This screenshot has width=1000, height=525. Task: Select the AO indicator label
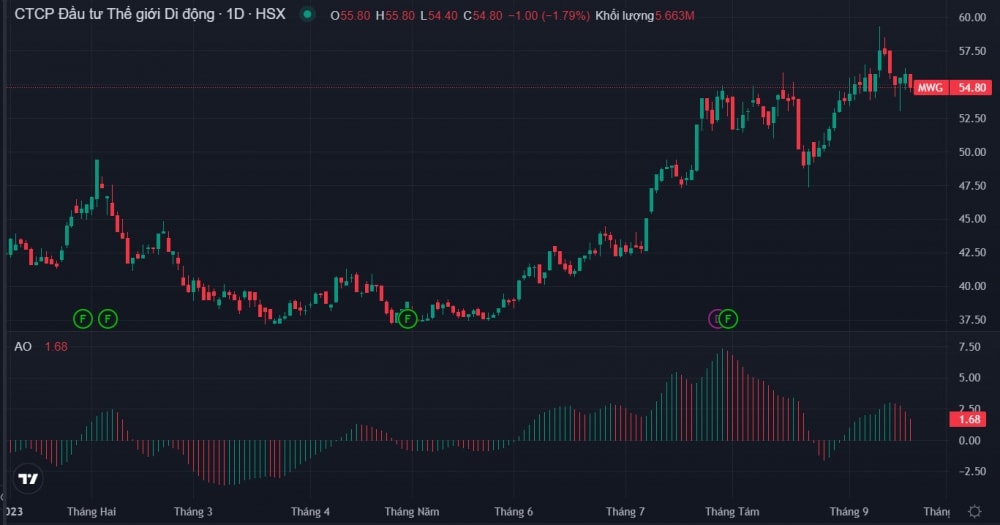click(23, 346)
